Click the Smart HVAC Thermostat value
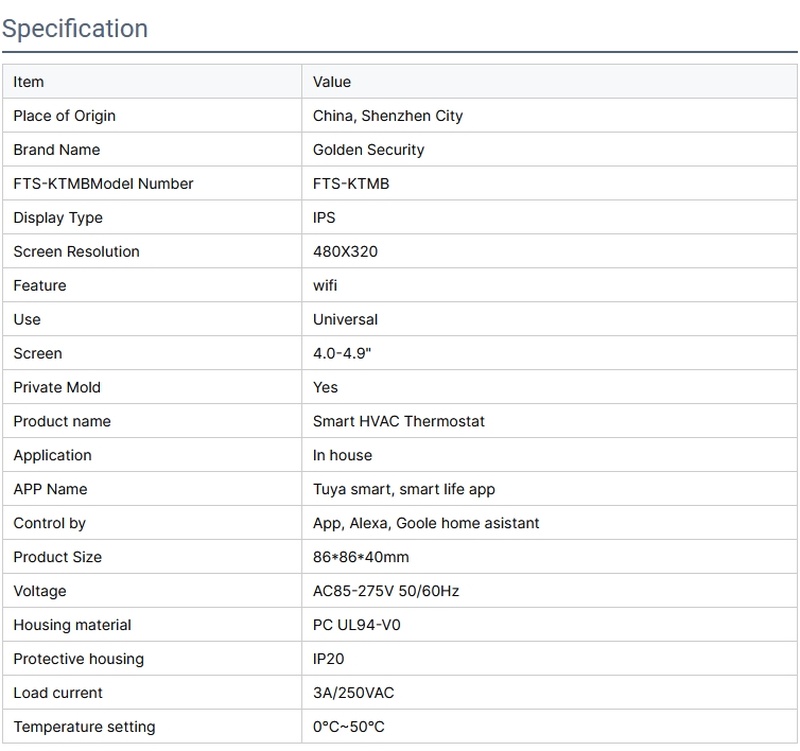The height and width of the screenshot is (751, 800). pos(399,422)
